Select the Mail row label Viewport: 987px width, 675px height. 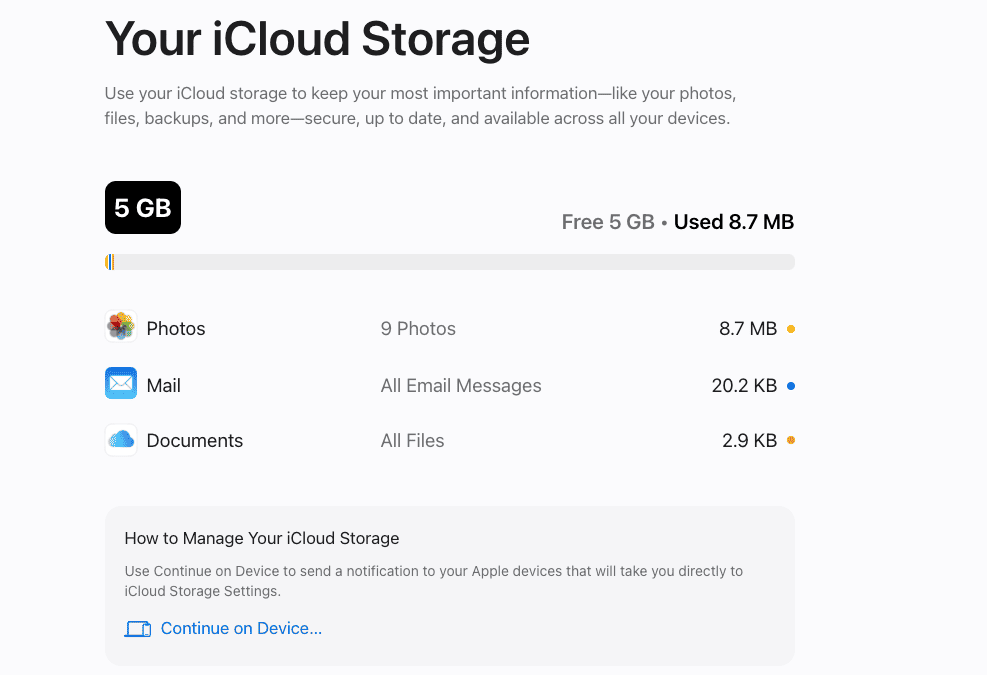tap(164, 385)
